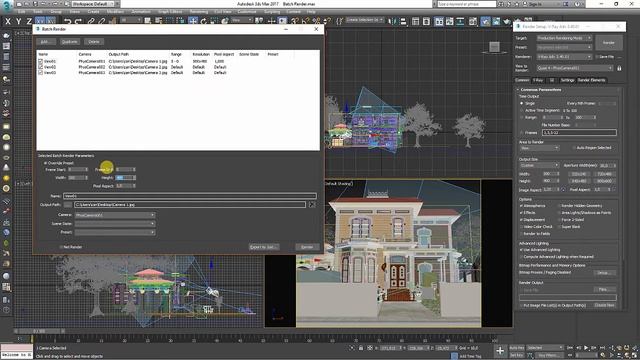Image resolution: width=640 pixels, height=360 pixels.
Task: Open the Scene State dropdown
Action: pyautogui.click(x=115, y=224)
